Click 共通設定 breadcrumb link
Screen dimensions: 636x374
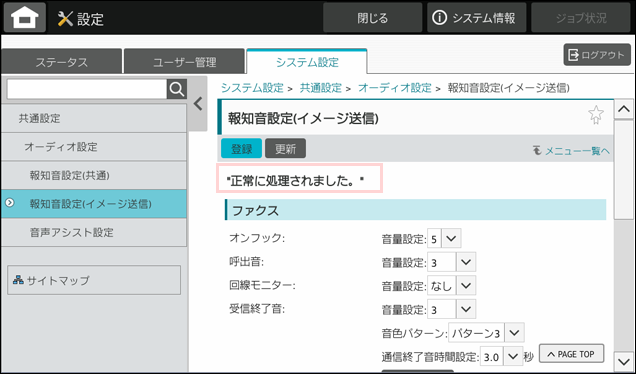tap(320, 88)
